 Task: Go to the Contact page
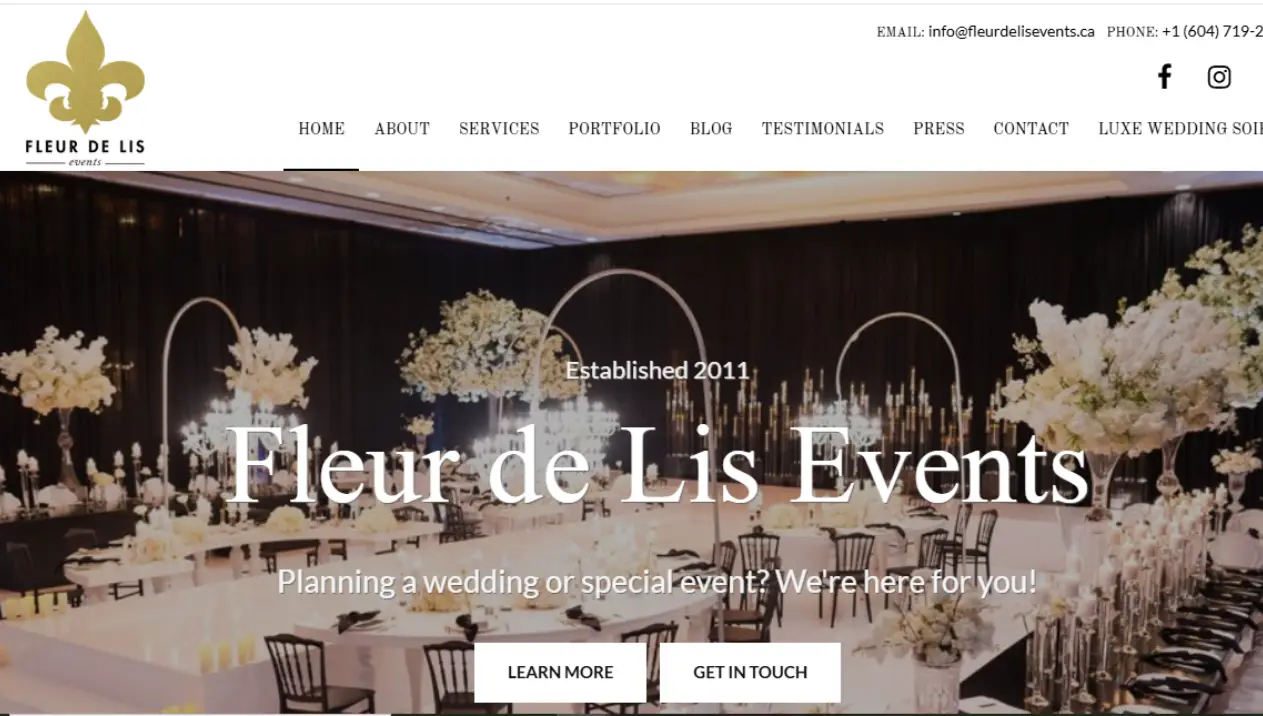1031,128
